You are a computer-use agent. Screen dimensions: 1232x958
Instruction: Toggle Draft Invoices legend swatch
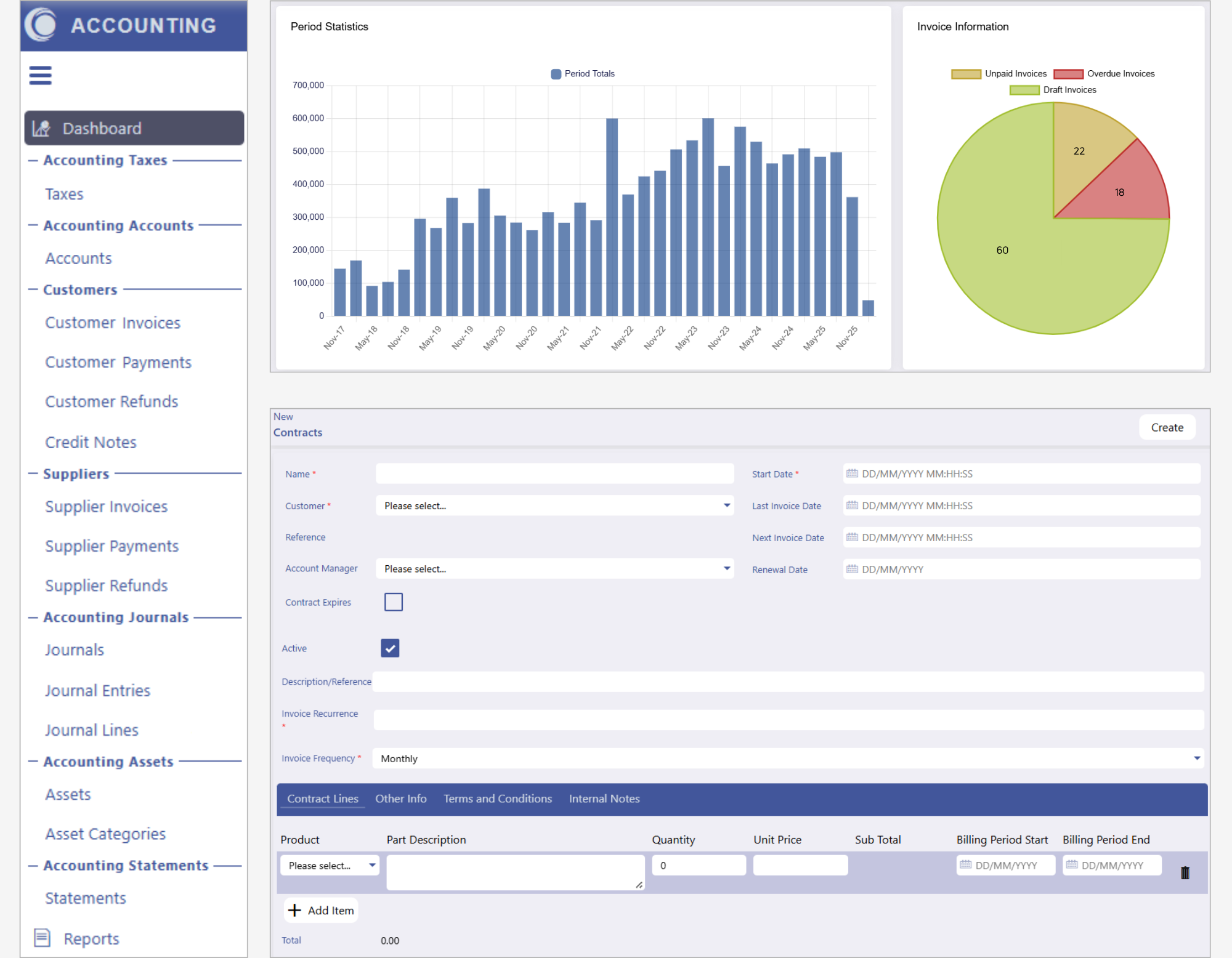coord(1024,90)
